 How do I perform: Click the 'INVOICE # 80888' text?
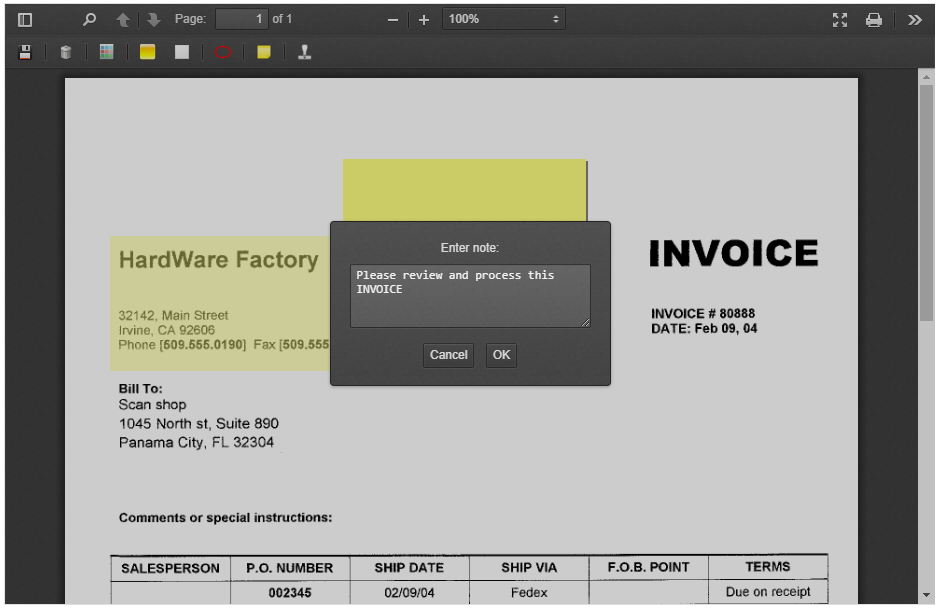pyautogui.click(x=703, y=314)
